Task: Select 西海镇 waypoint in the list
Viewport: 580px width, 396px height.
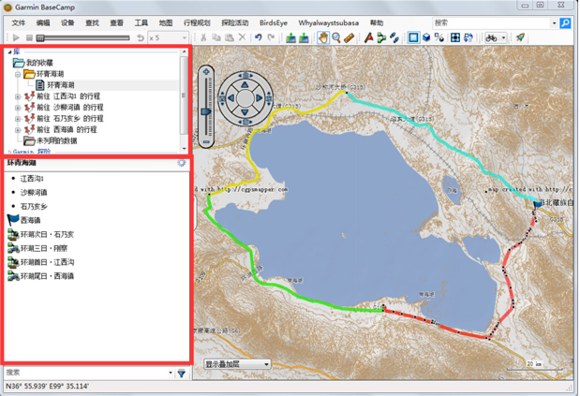Action: [x=30, y=220]
